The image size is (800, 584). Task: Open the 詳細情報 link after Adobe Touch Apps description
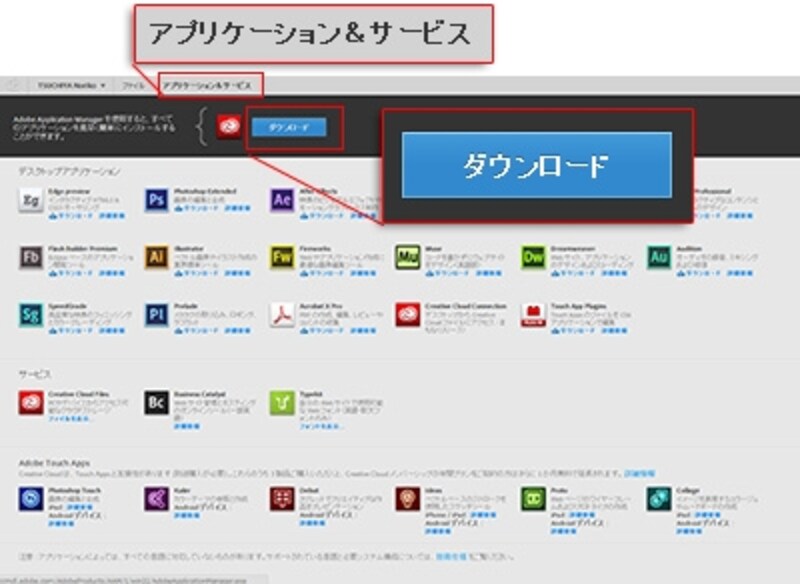coord(640,474)
